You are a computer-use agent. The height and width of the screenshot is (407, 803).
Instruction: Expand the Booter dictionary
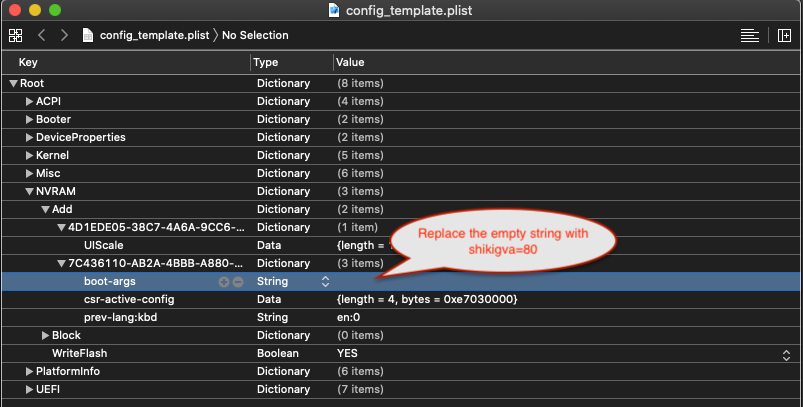tap(29, 119)
